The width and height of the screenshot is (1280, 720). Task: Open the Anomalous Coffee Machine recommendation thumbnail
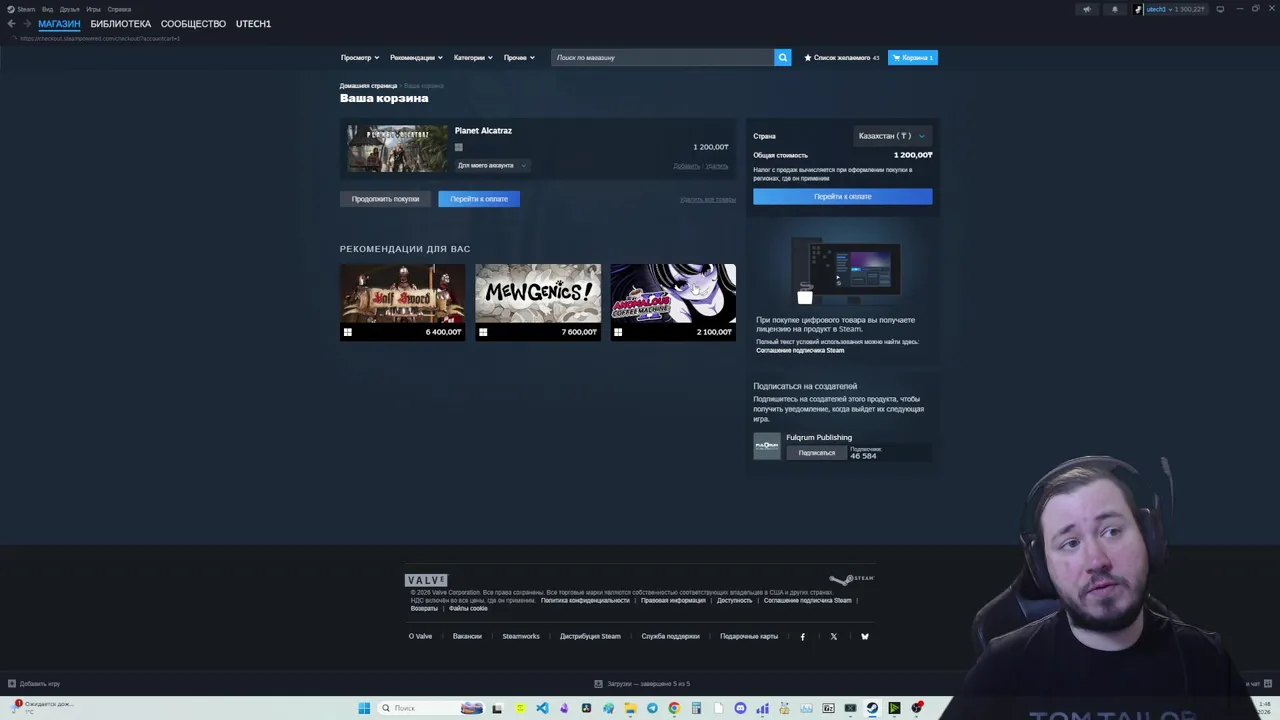(x=673, y=294)
